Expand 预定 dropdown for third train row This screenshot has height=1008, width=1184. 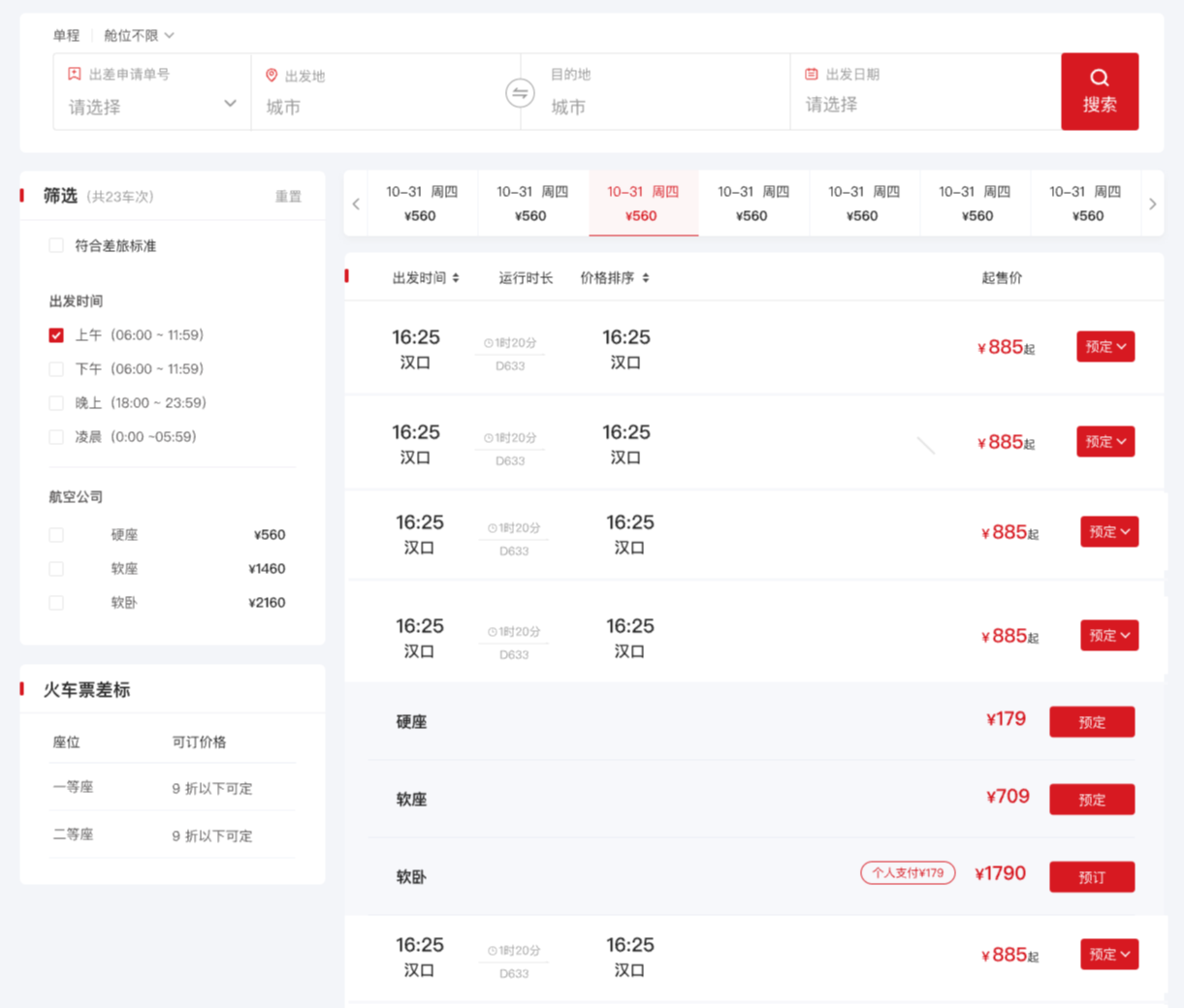1109,532
